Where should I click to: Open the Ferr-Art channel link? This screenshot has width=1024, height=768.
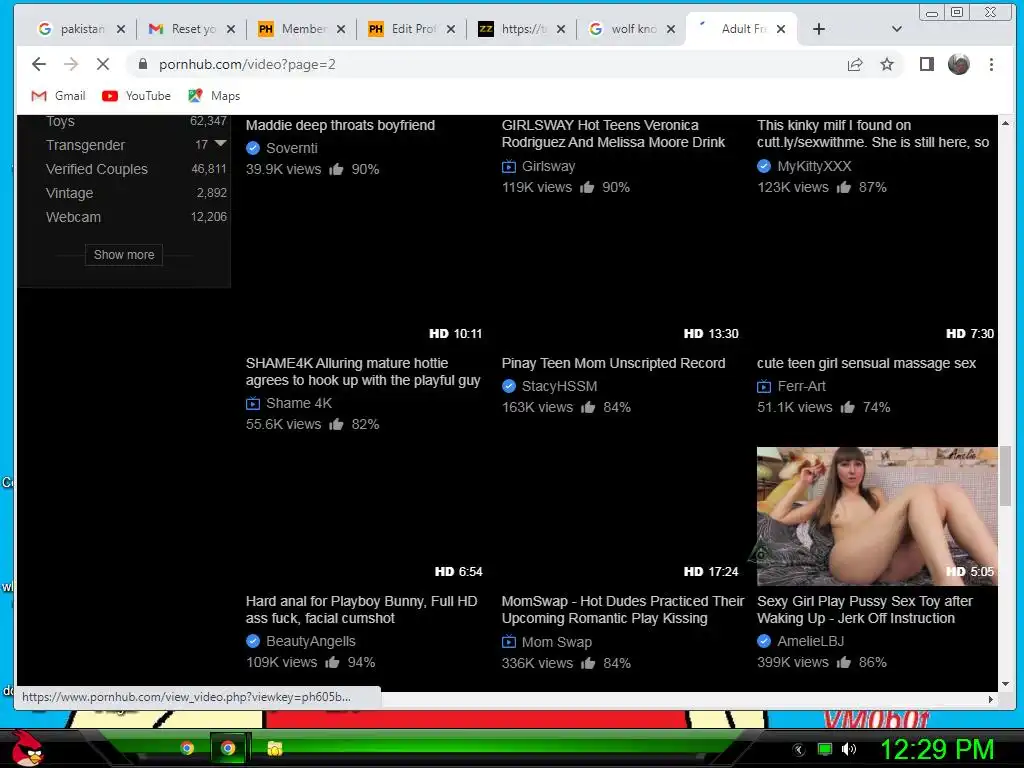801,387
